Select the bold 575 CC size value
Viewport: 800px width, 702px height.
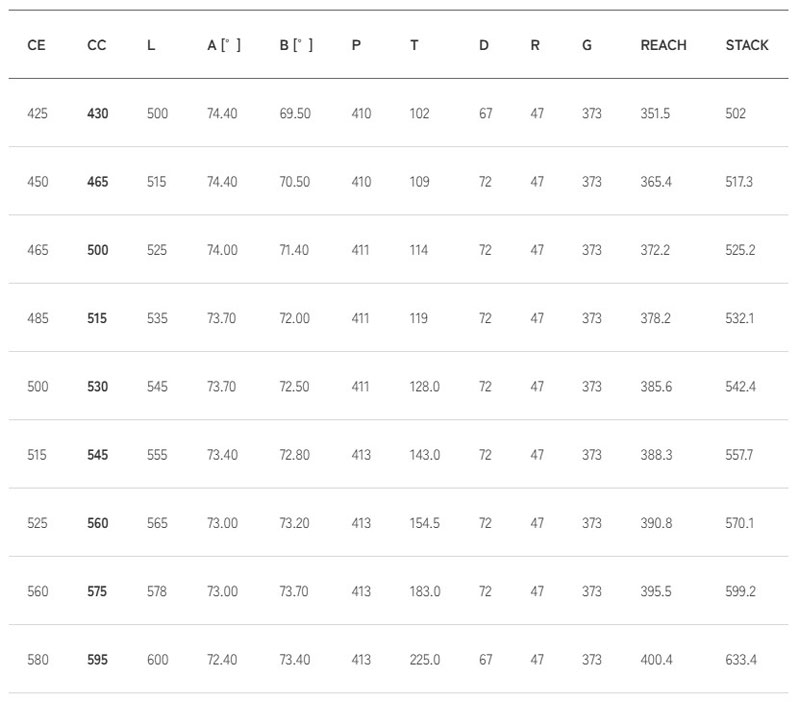(98, 592)
